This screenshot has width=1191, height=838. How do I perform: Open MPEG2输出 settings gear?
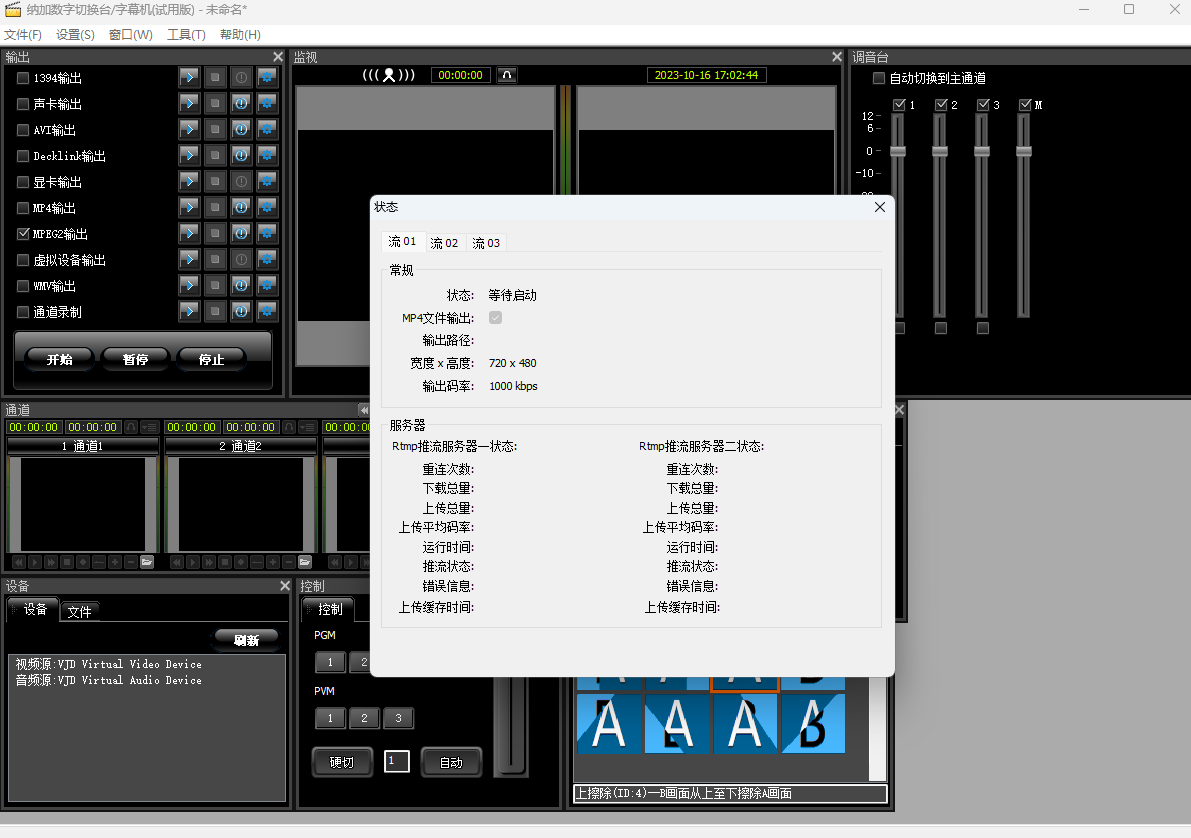267,233
